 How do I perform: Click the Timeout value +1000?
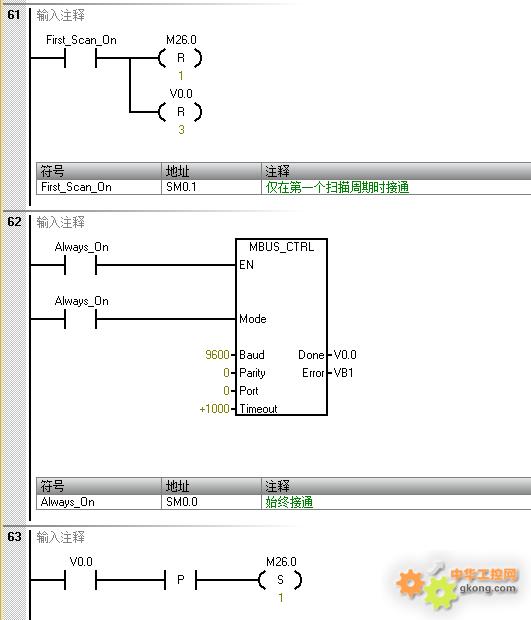pos(215,408)
